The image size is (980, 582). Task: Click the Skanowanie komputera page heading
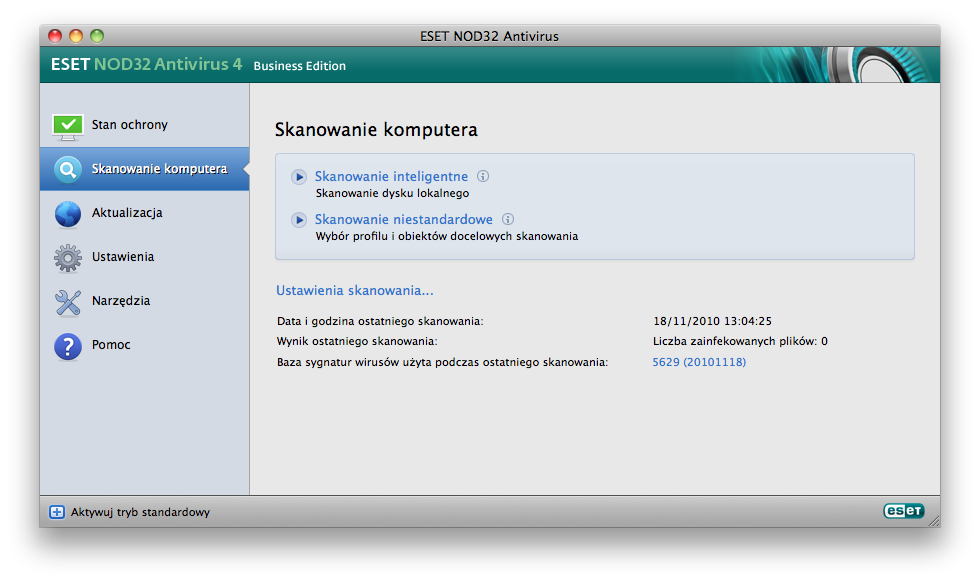[376, 130]
